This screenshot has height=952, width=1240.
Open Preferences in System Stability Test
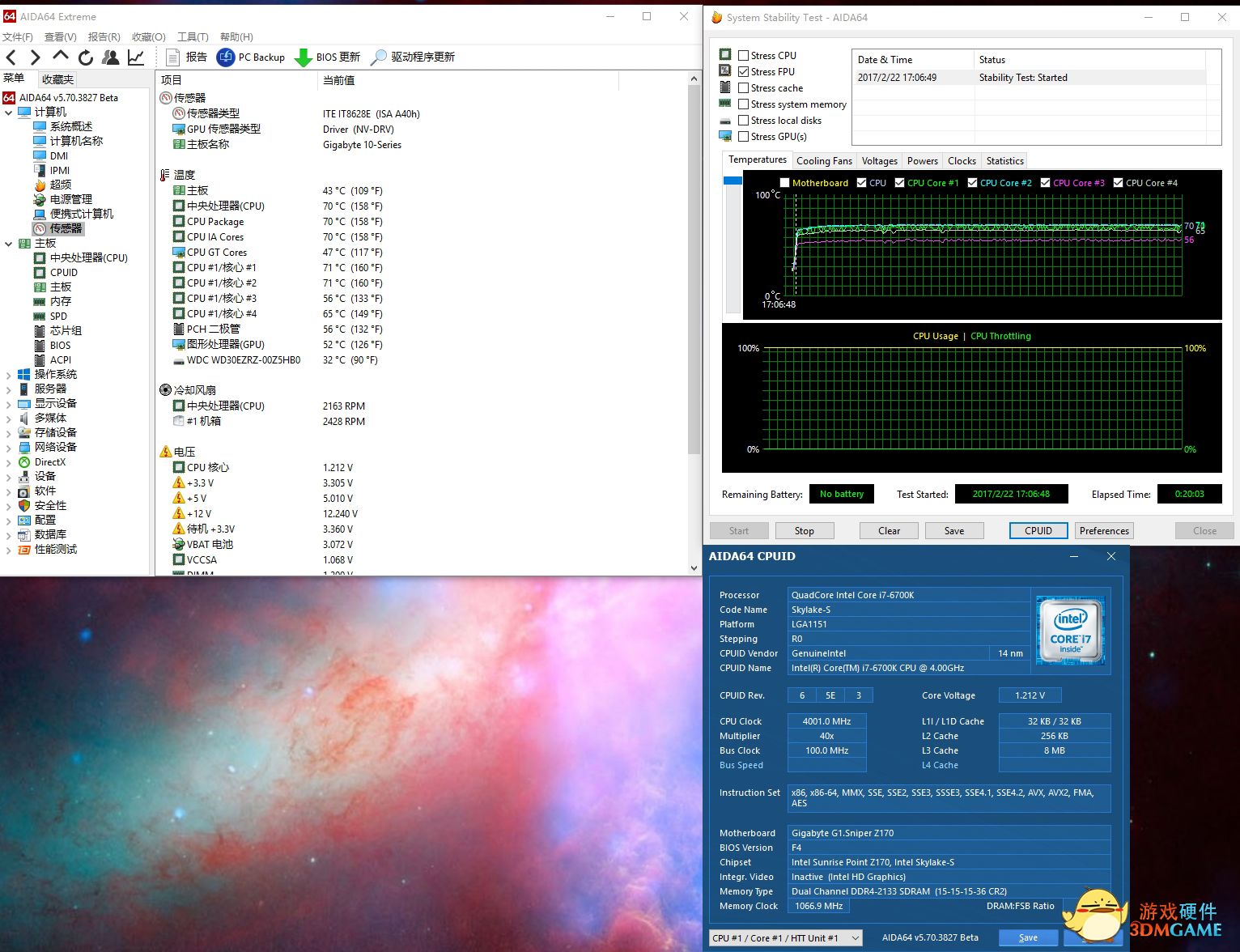pos(1104,531)
